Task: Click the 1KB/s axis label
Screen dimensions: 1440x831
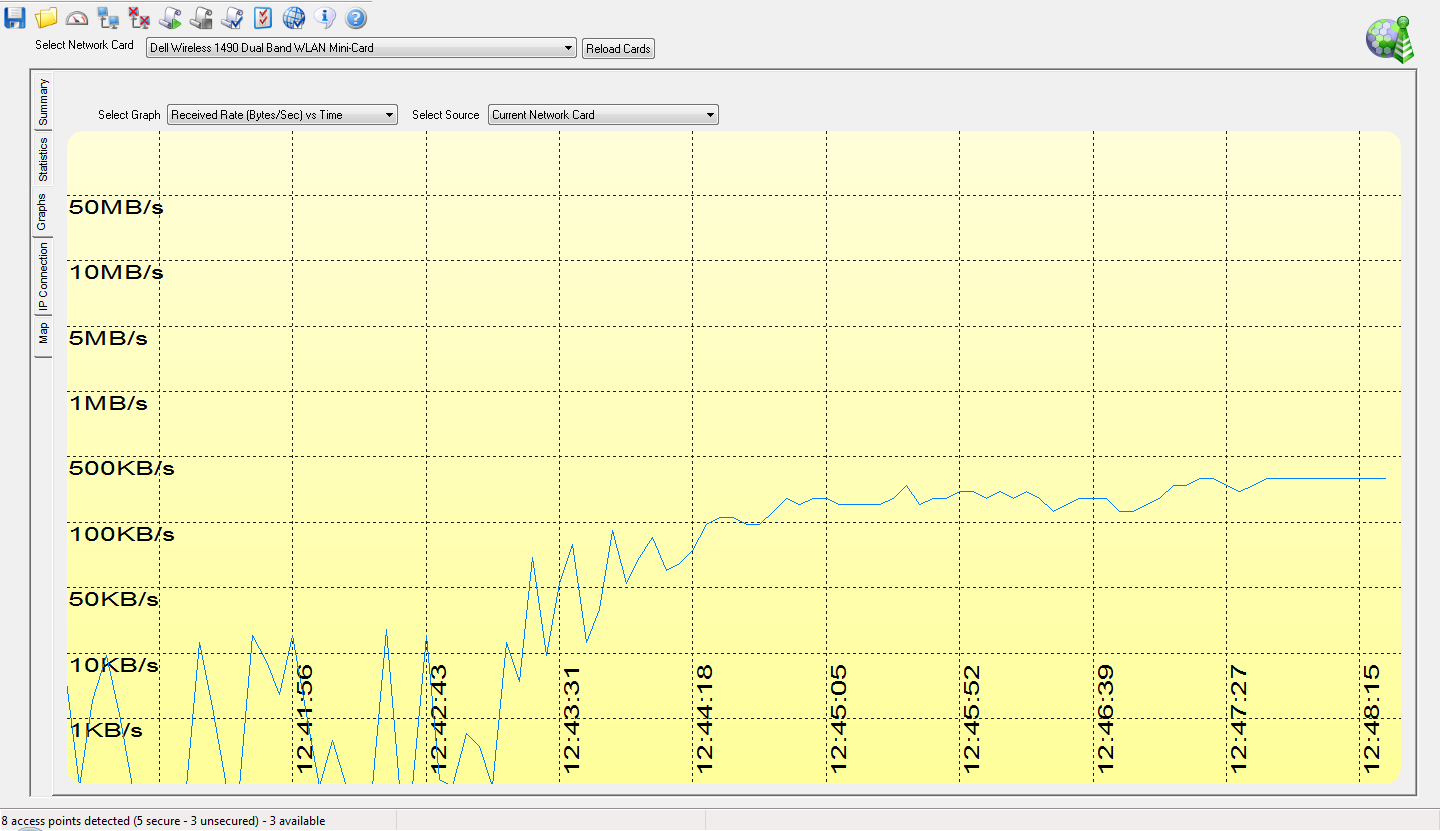Action: [106, 731]
